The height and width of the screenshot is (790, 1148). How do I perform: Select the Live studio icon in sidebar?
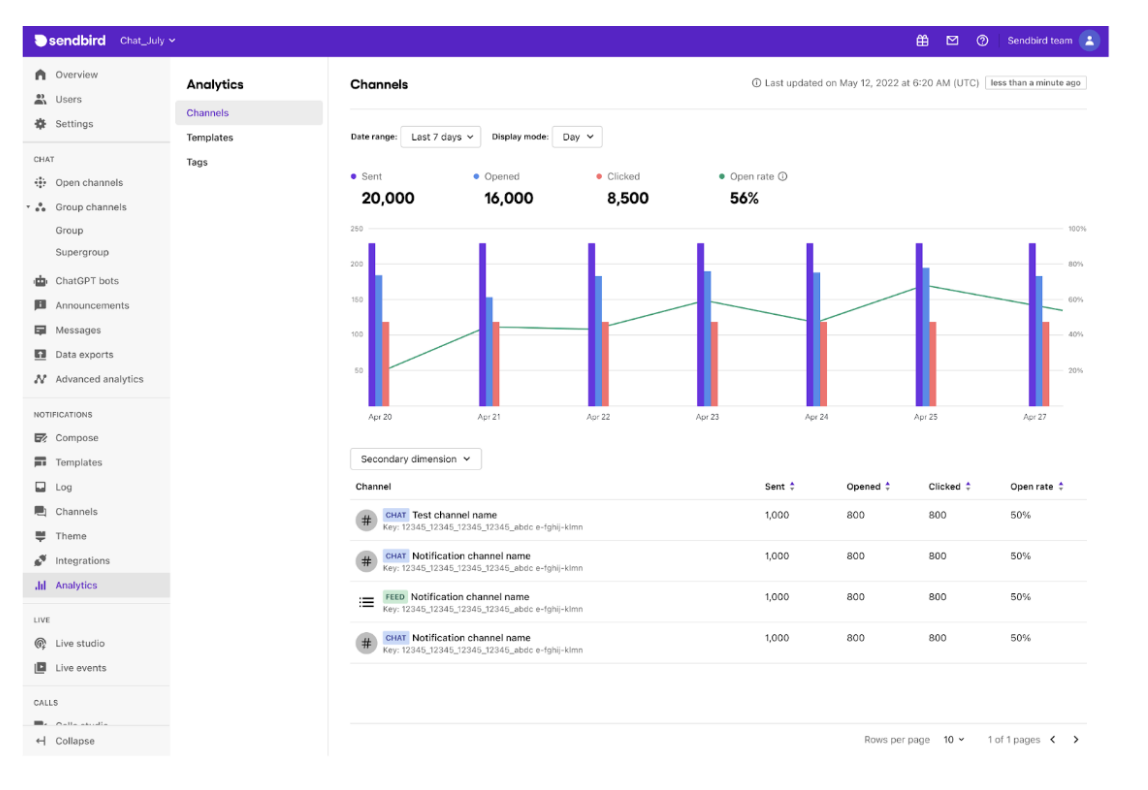pyautogui.click(x=40, y=644)
